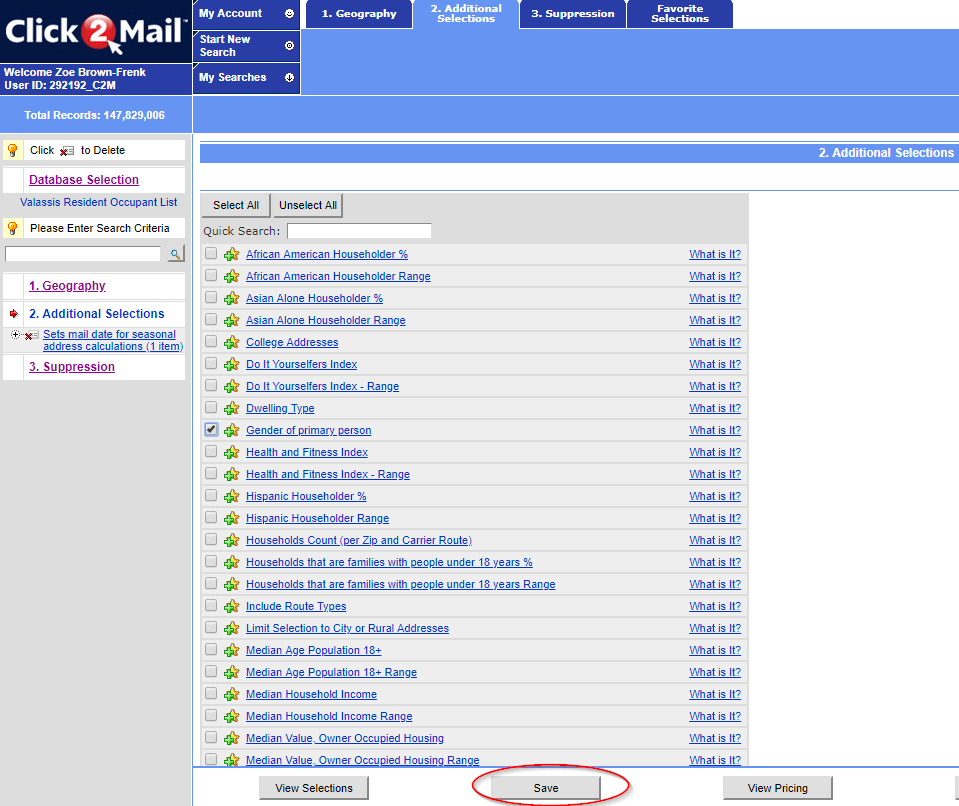Image resolution: width=959 pixels, height=806 pixels.
Task: Open the Start New Search menu arrow
Action: [289, 46]
